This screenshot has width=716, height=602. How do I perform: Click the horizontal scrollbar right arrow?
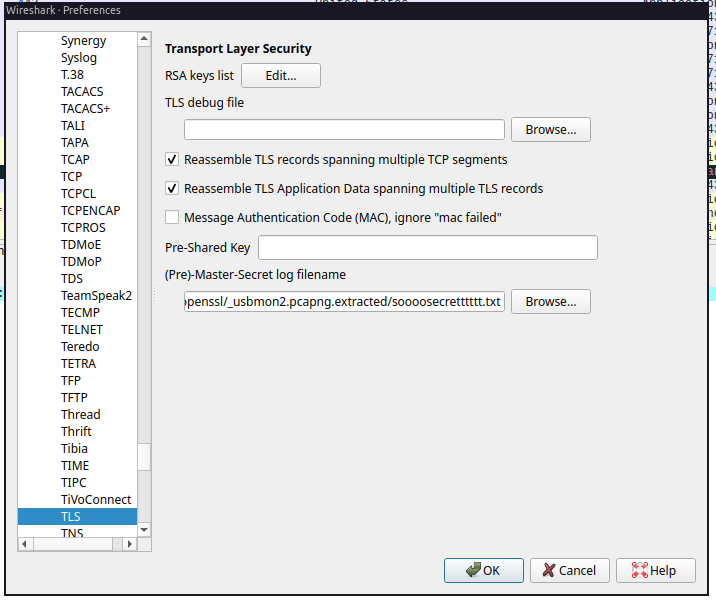(130, 544)
